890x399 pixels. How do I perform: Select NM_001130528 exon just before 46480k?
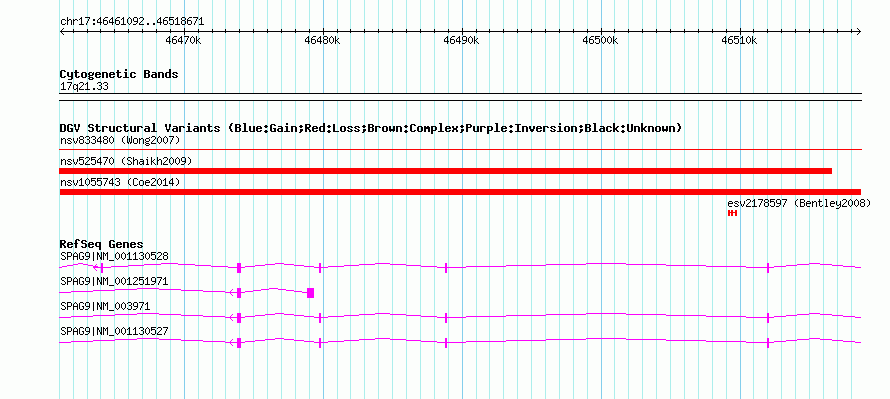coord(320,268)
